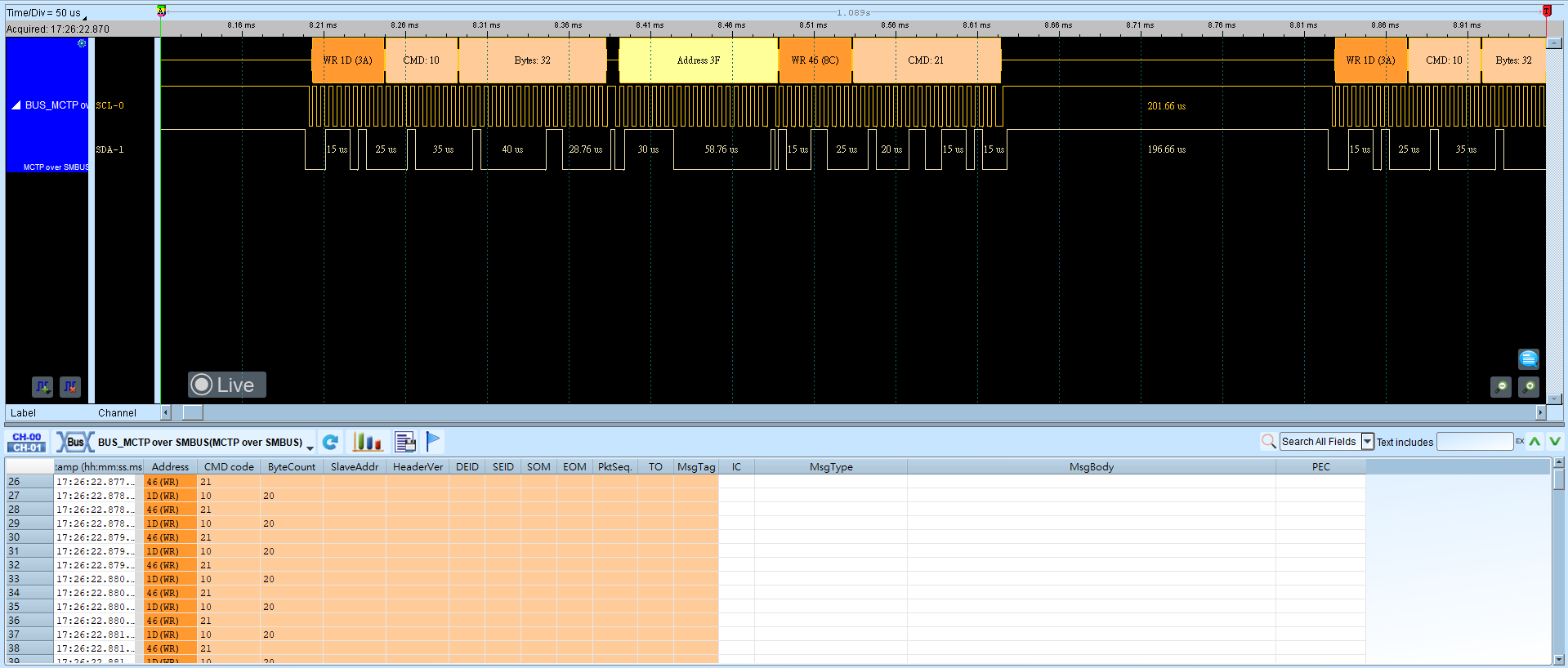Click the Address column header
1568x668 pixels.
pyautogui.click(x=171, y=467)
